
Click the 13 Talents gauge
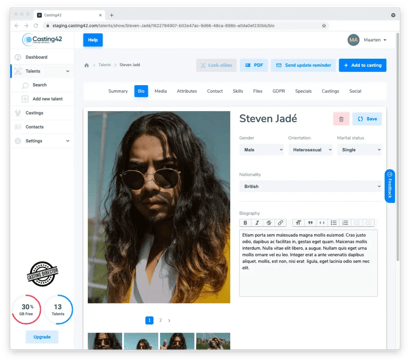[x=58, y=309]
